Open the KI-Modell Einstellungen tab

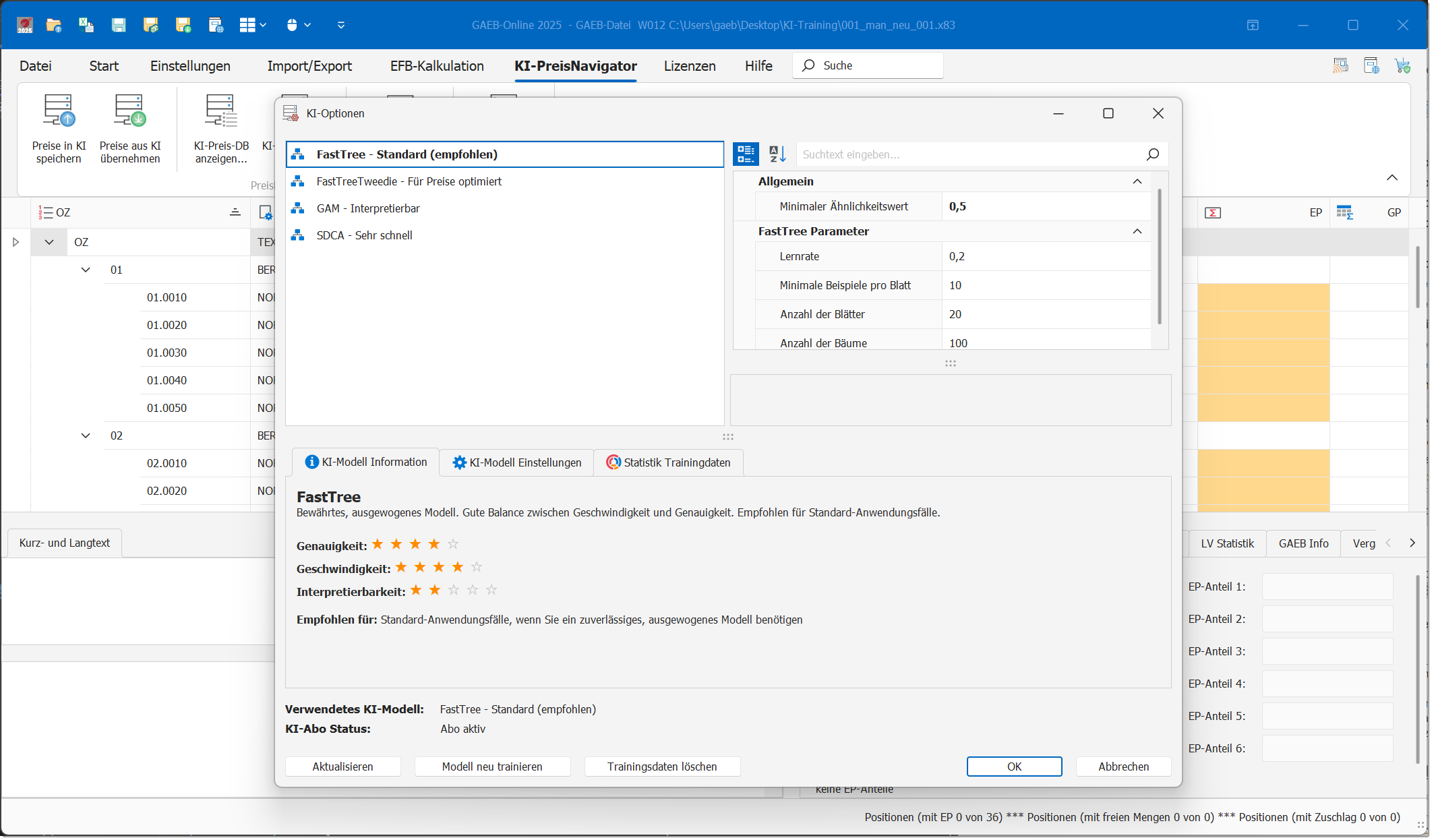(x=516, y=462)
